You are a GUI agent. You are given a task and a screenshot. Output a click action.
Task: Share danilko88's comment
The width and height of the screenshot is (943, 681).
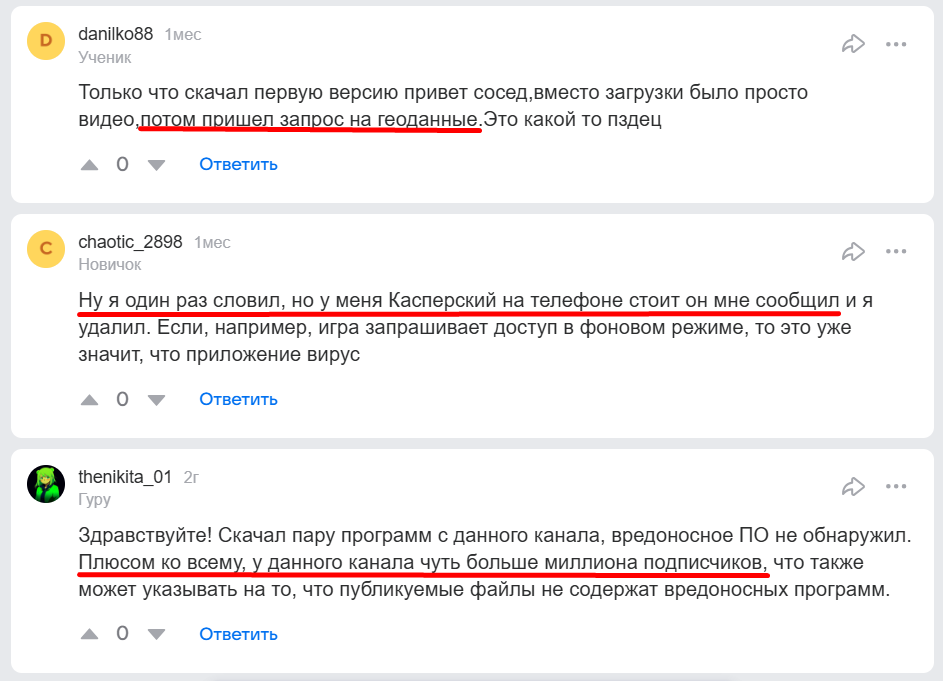pyautogui.click(x=853, y=43)
